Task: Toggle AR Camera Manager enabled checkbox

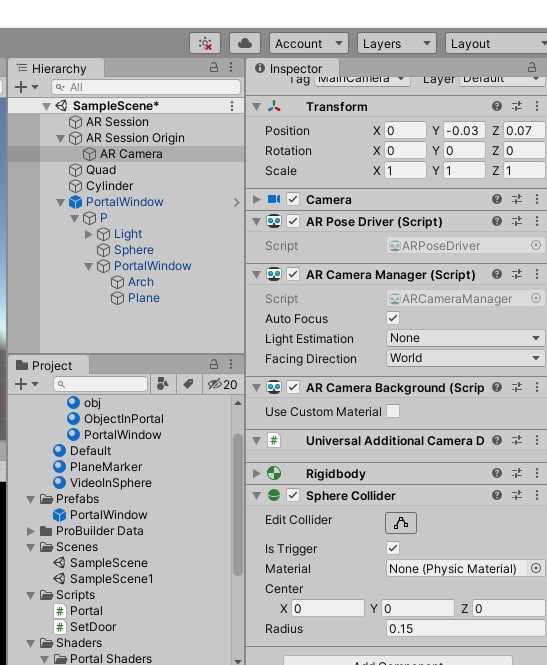Action: point(293,274)
